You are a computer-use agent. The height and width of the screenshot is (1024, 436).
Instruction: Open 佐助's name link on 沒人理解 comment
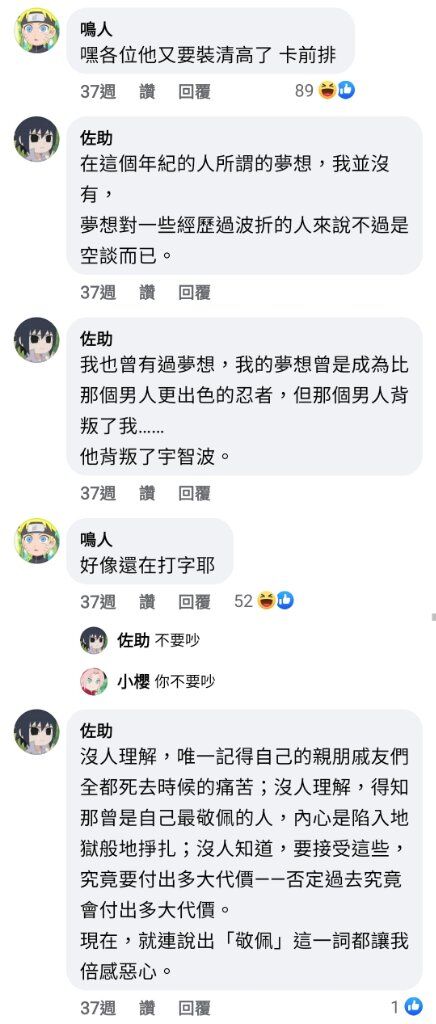[x=96, y=729]
